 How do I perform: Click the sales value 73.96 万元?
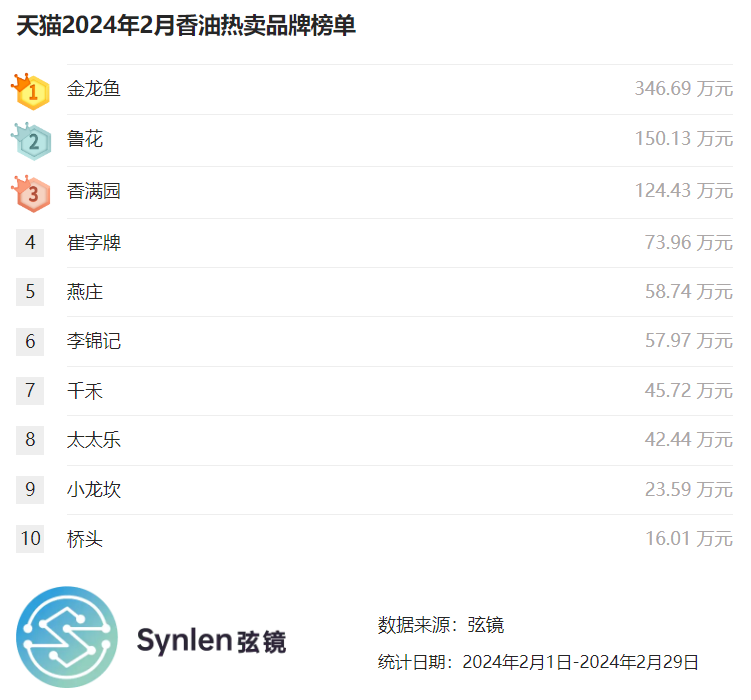pyautogui.click(x=689, y=242)
